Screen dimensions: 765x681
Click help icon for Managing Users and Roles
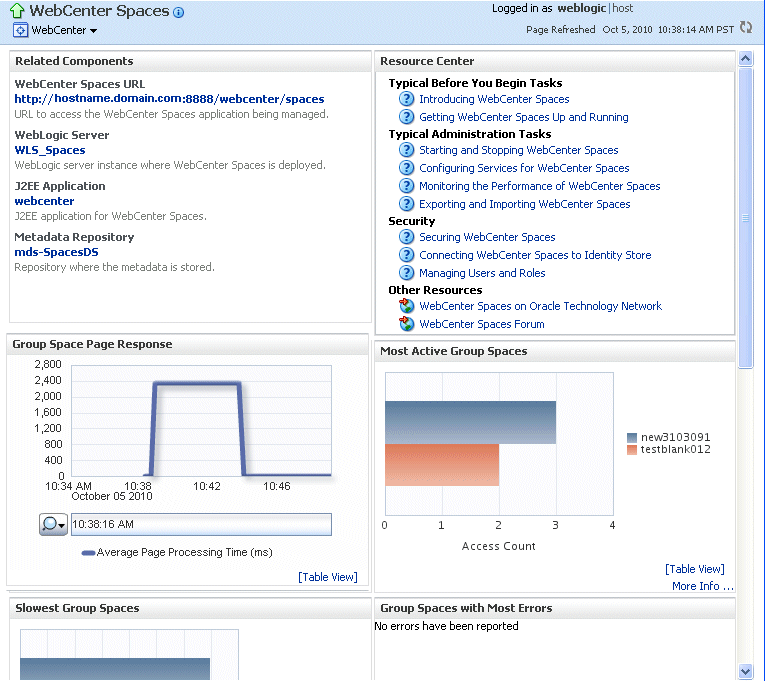coord(406,273)
